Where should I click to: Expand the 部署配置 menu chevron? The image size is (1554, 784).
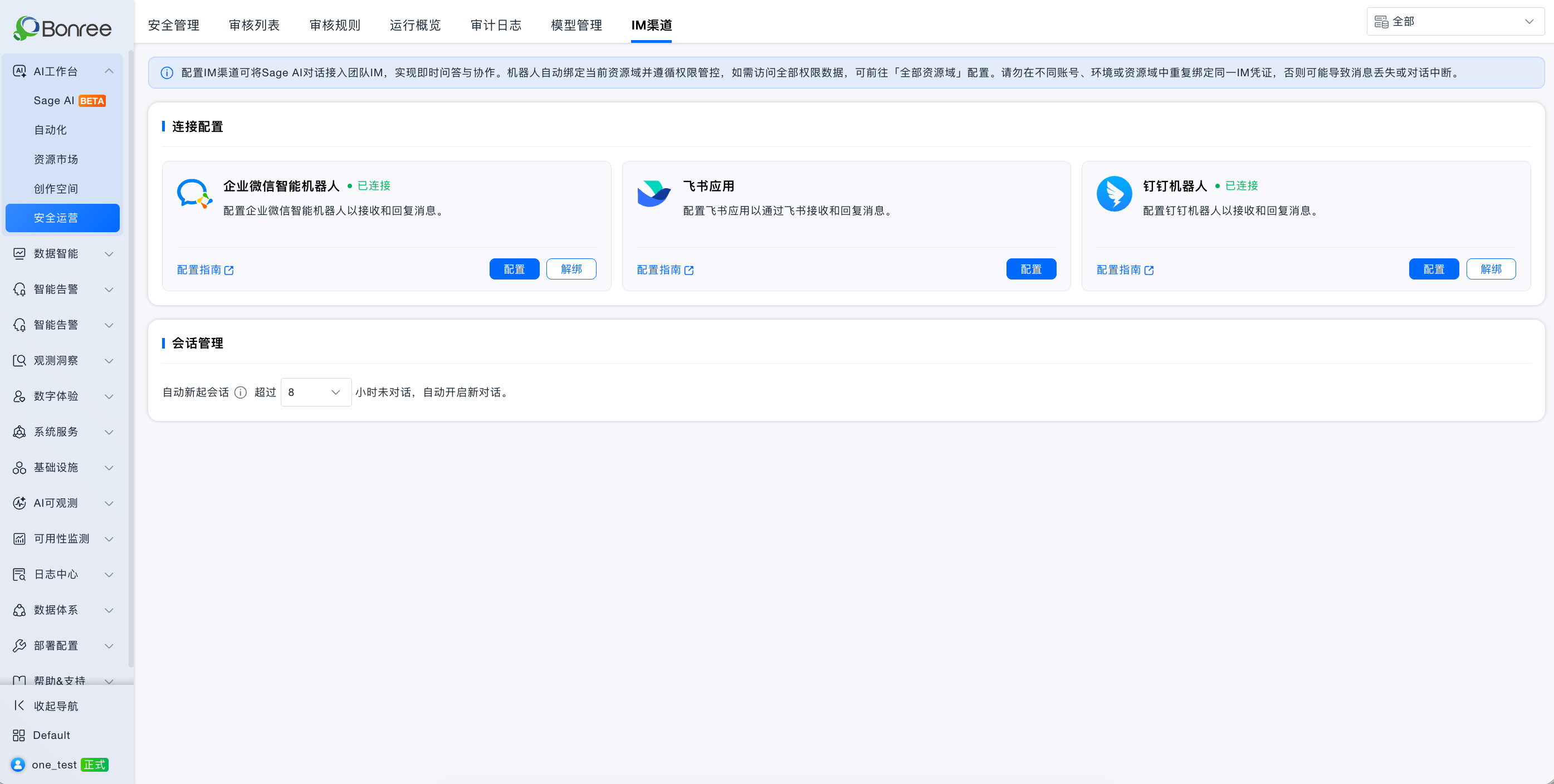[109, 646]
